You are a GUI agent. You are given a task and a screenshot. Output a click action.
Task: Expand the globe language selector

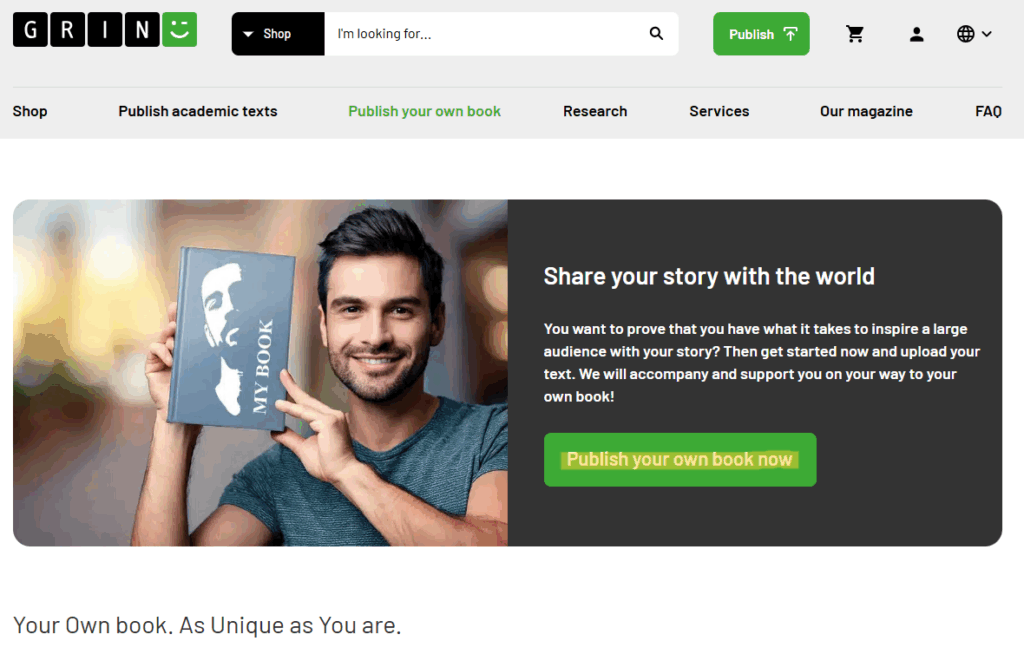click(974, 34)
